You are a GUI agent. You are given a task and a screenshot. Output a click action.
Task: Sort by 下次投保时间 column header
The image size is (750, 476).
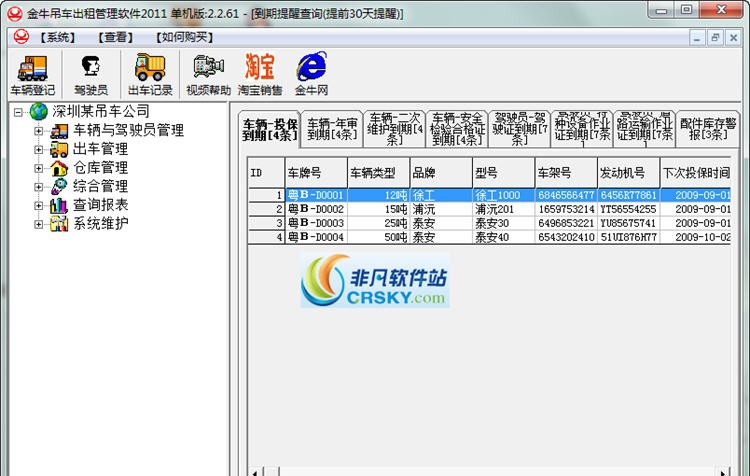[x=695, y=173]
